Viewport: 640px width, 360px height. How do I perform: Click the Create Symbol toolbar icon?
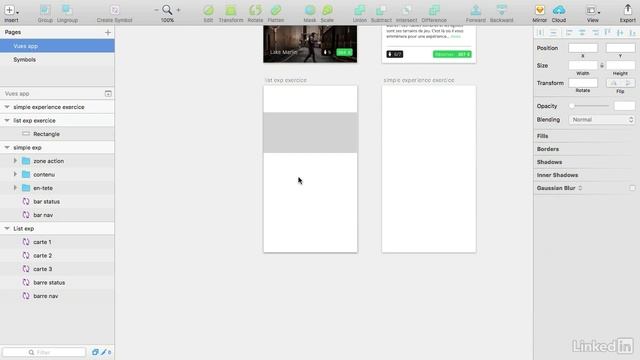114,10
